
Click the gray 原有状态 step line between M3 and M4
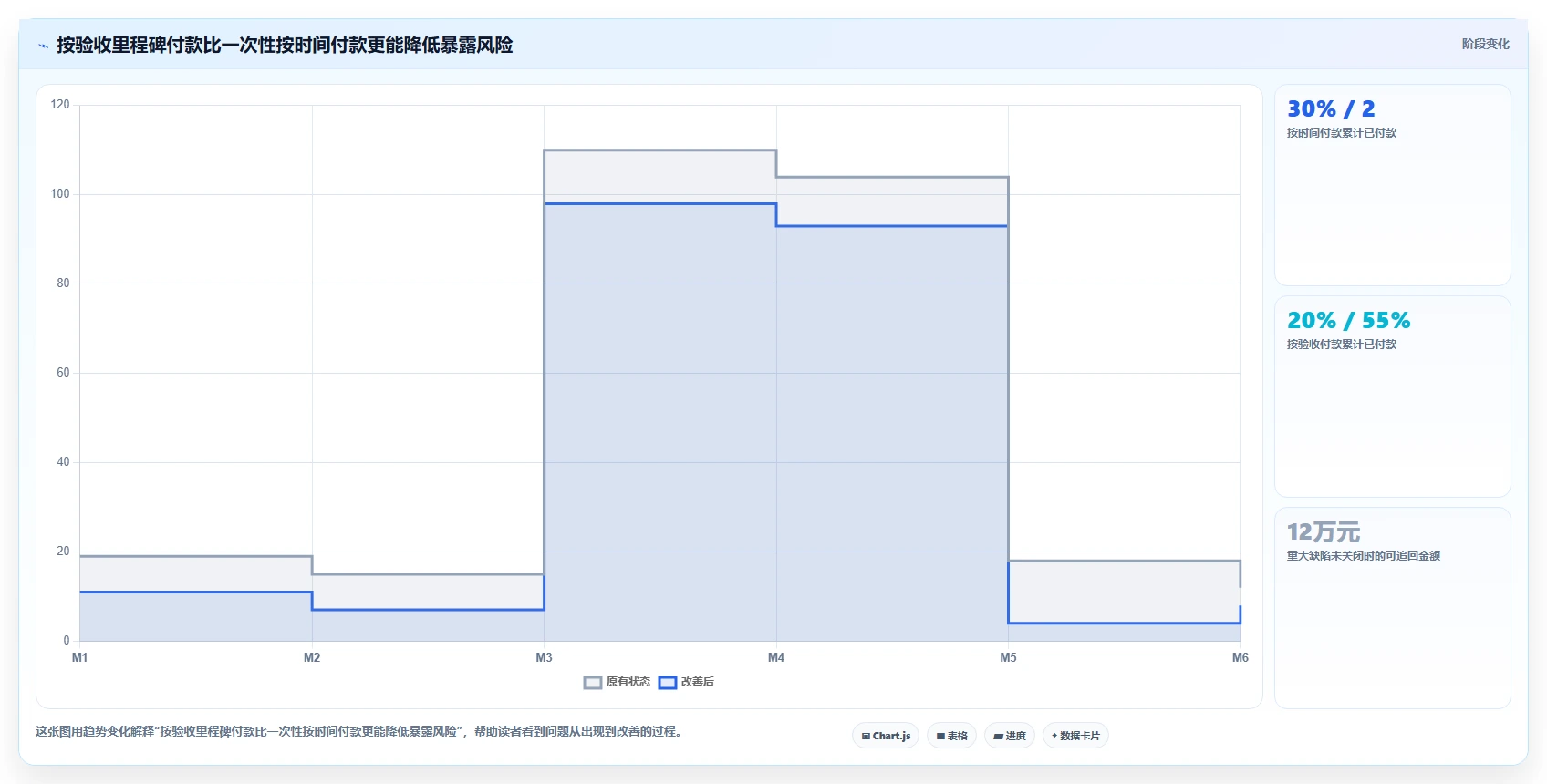660,150
